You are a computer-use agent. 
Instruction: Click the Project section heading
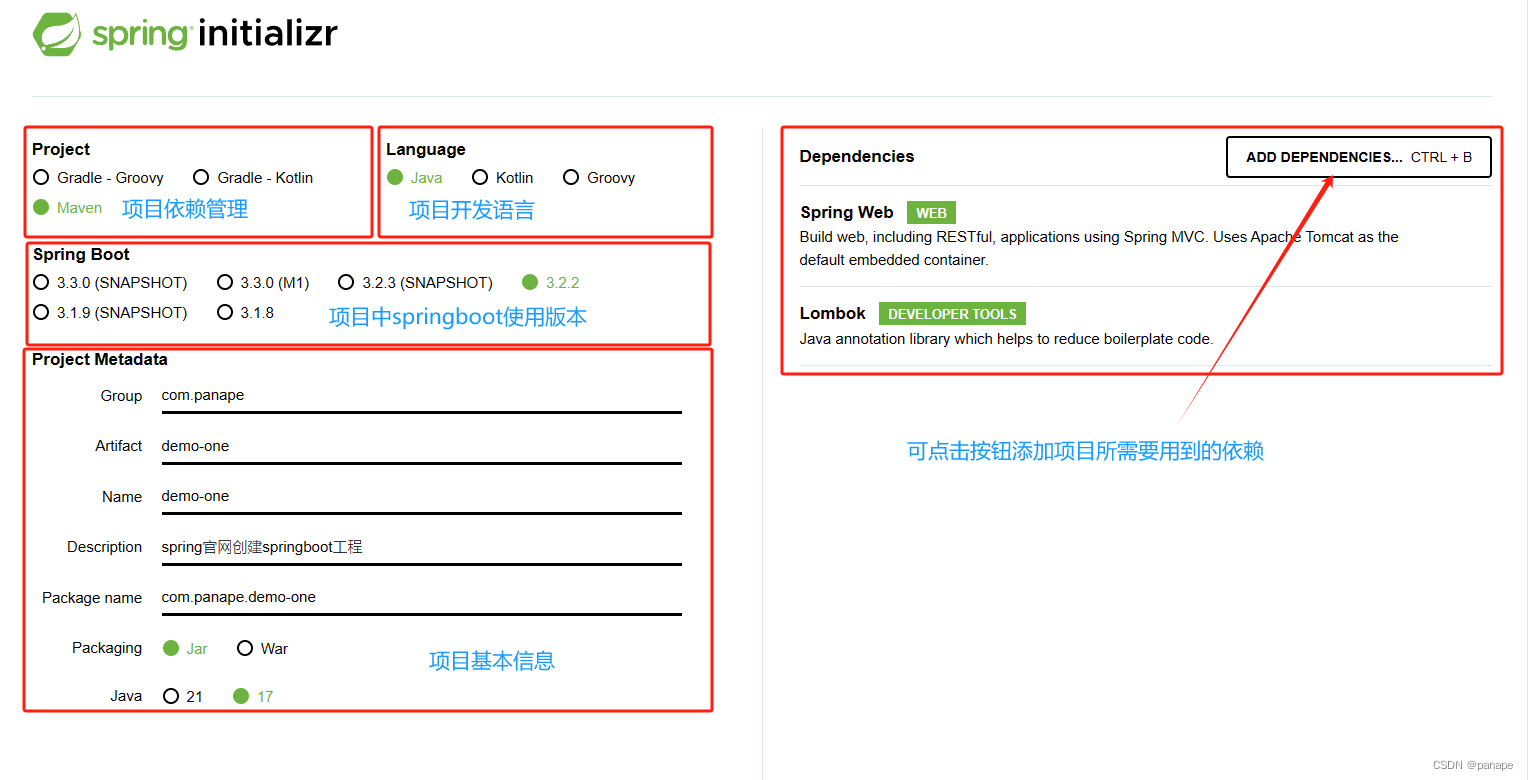pyautogui.click(x=61, y=149)
